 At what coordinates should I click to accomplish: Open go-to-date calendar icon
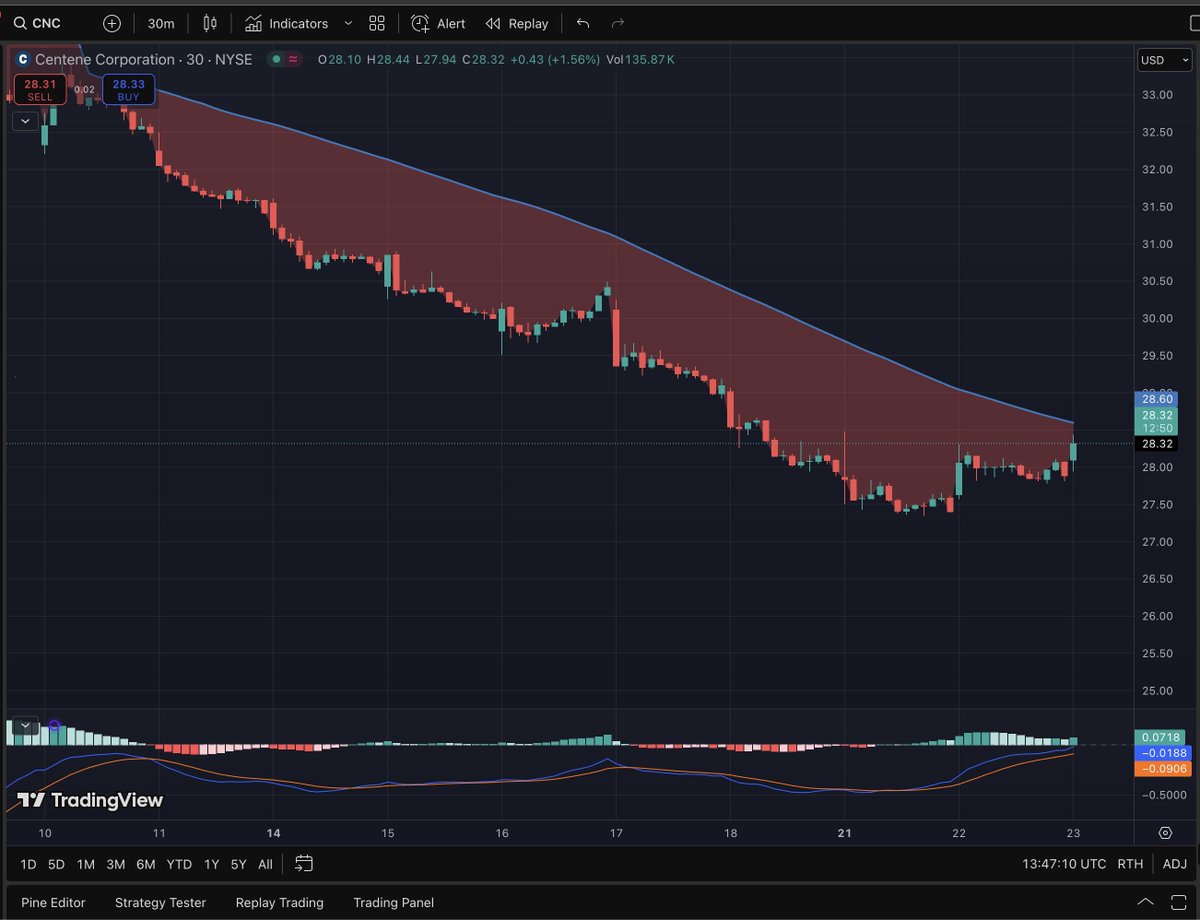click(304, 863)
